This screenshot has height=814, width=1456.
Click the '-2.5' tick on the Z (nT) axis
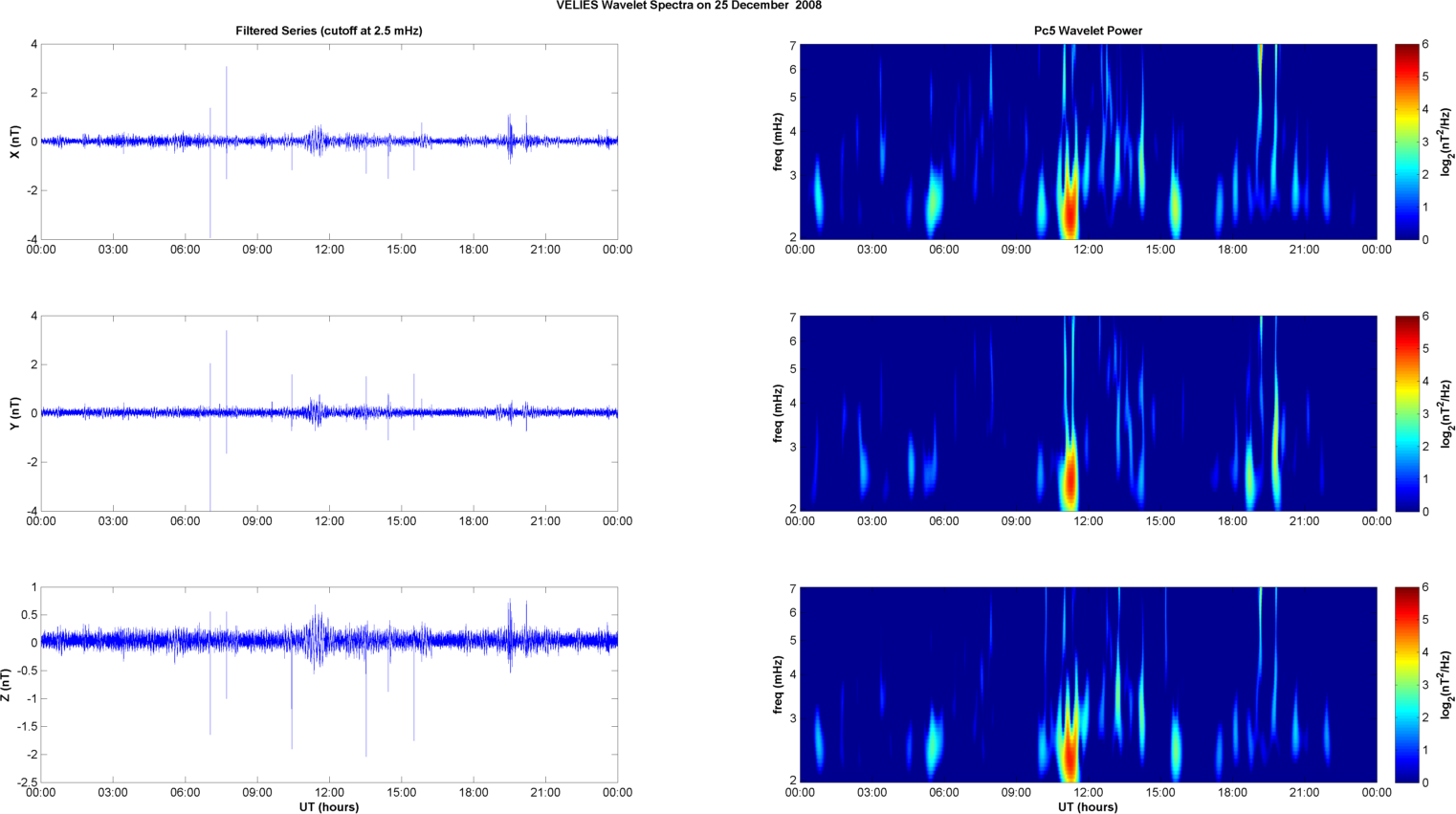(x=28, y=782)
